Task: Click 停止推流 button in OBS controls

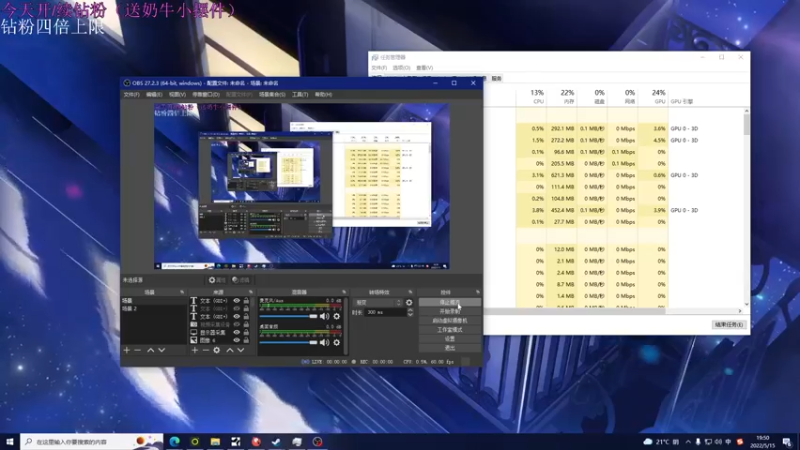Action: (449, 303)
